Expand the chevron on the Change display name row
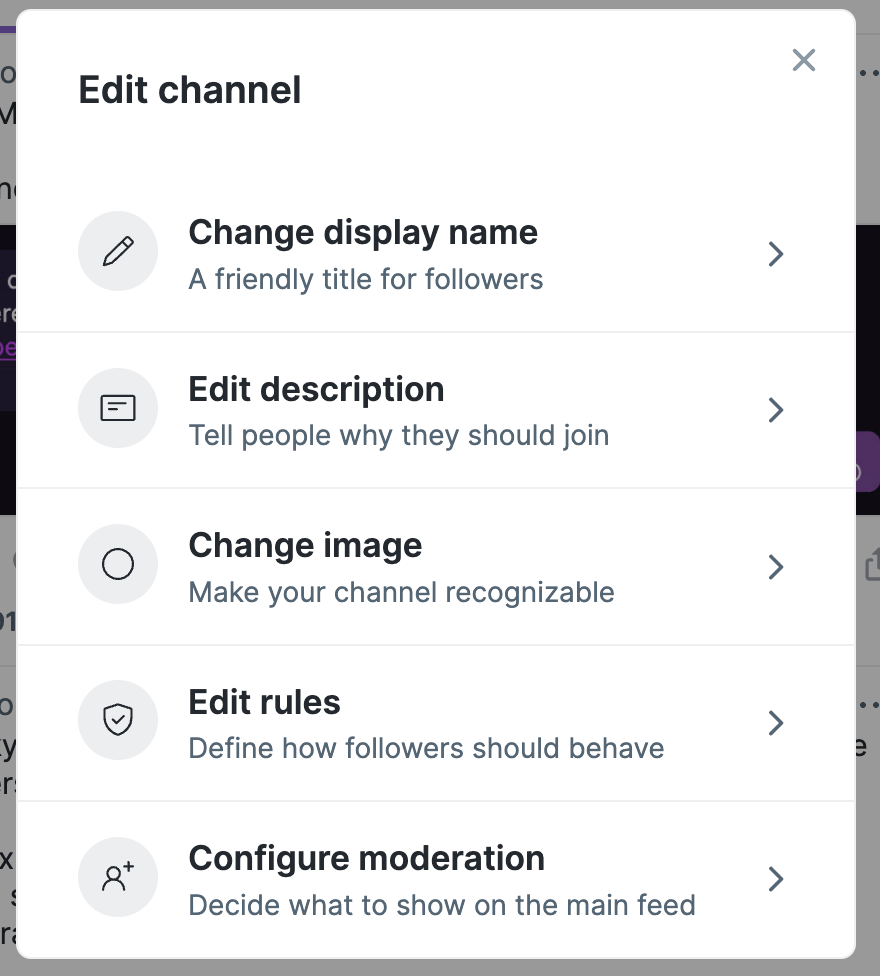This screenshot has height=976, width=880. [775, 254]
